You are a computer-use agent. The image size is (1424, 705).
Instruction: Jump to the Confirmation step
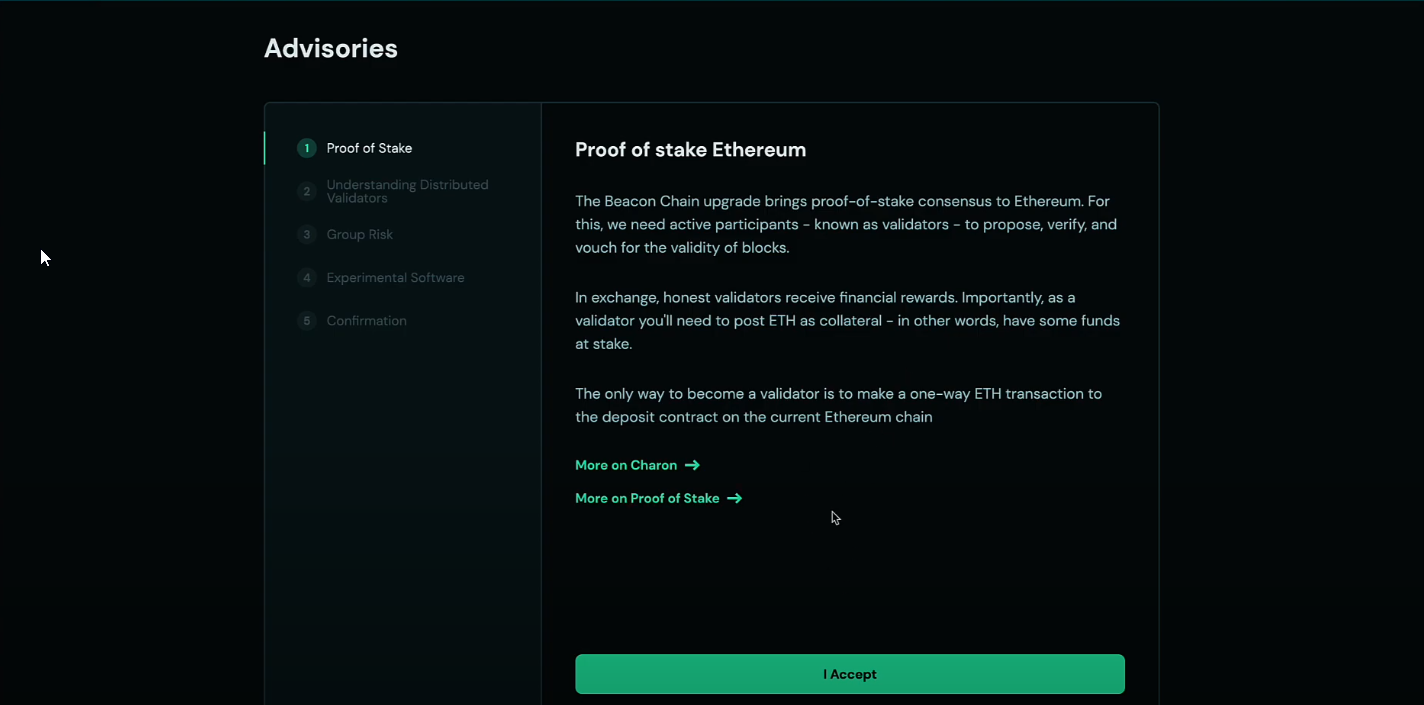point(366,321)
